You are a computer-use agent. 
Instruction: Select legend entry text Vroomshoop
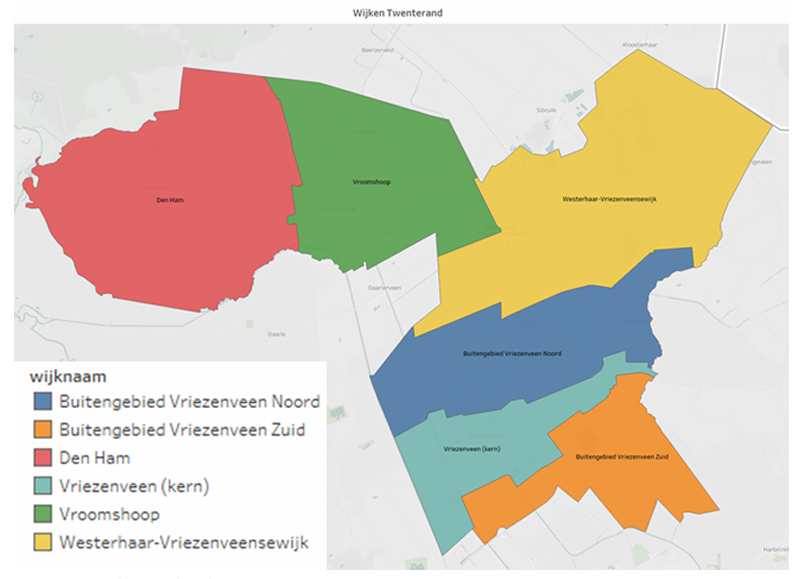[x=110, y=514]
